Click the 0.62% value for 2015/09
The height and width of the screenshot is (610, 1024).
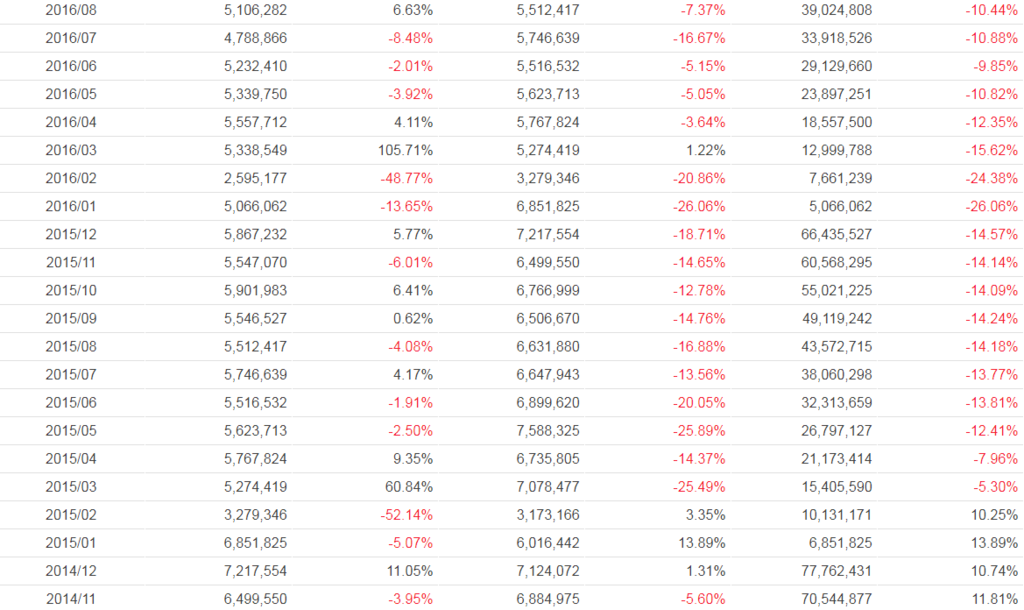(411, 318)
